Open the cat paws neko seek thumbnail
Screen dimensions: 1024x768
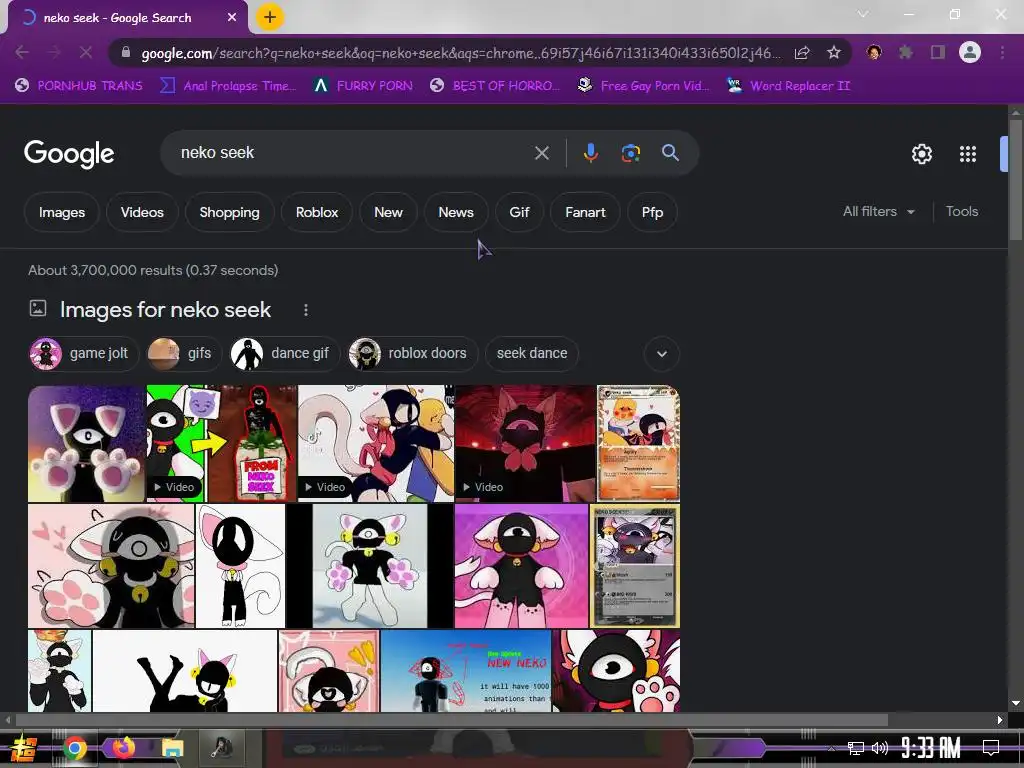coord(86,443)
